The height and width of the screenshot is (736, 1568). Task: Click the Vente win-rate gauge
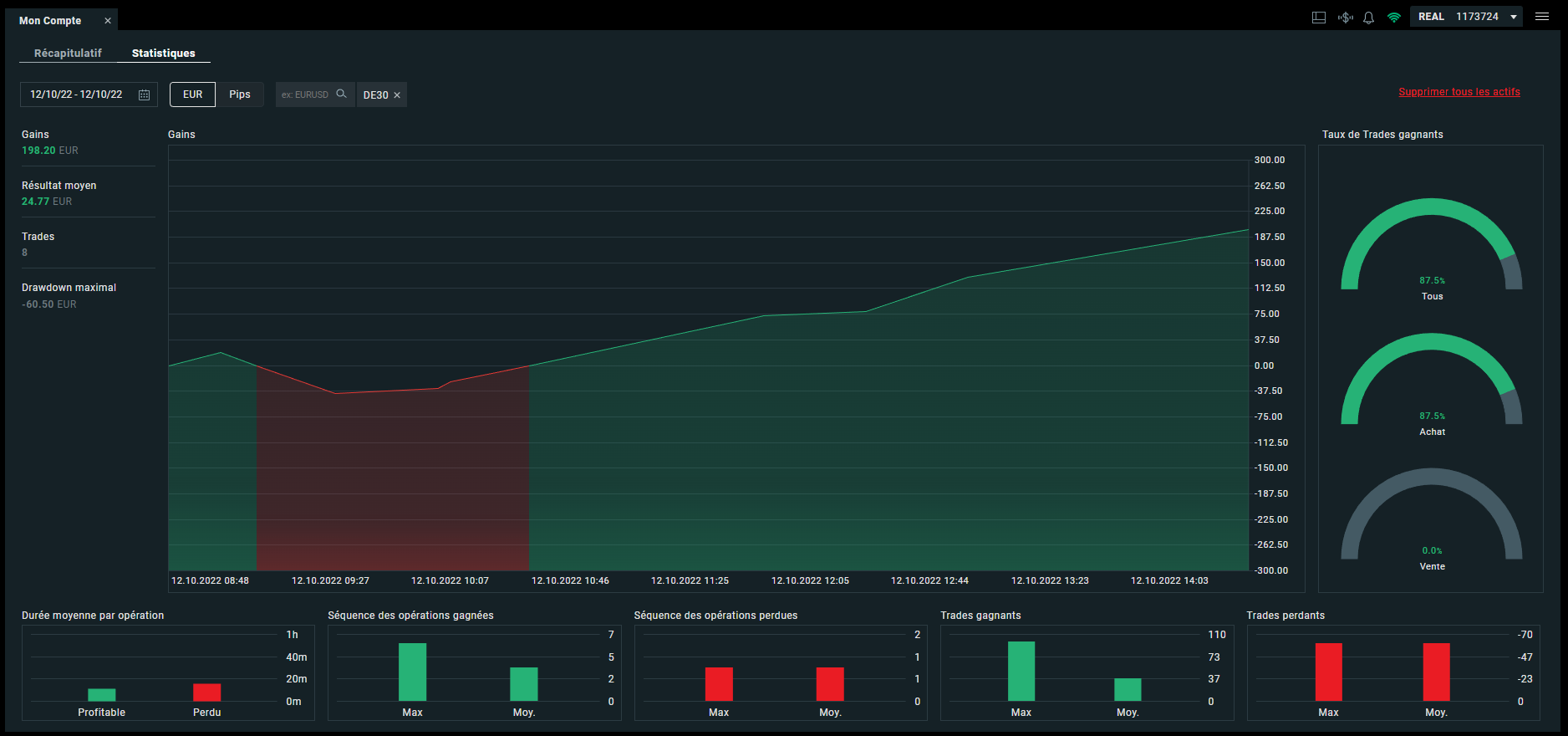tap(1432, 519)
